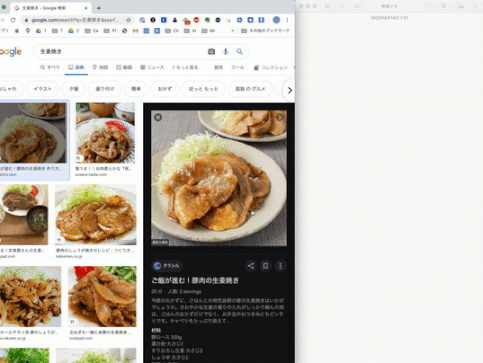Open the Ch bookmarks folder
The height and width of the screenshot is (363, 483).
(172, 31)
